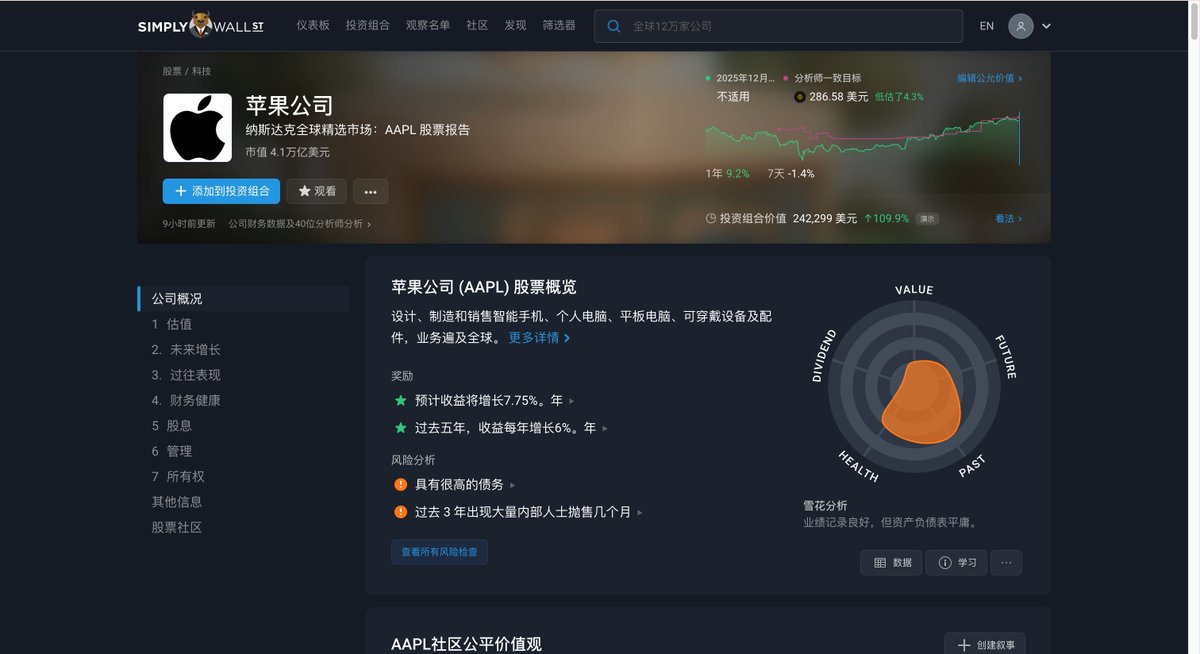The width and height of the screenshot is (1200, 654).
Task: Open 仪表板 in top navigation
Action: (x=313, y=26)
